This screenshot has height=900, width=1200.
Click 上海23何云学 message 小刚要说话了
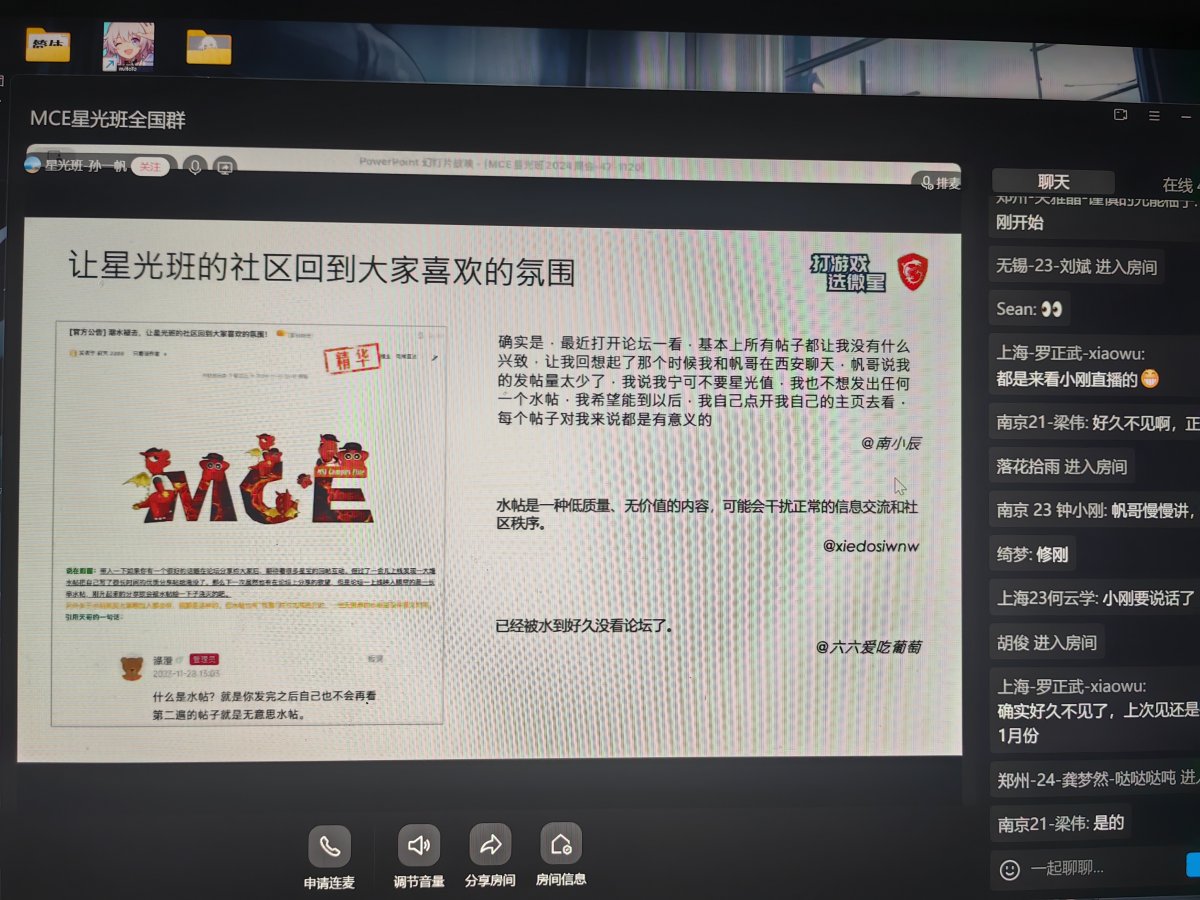click(1094, 598)
